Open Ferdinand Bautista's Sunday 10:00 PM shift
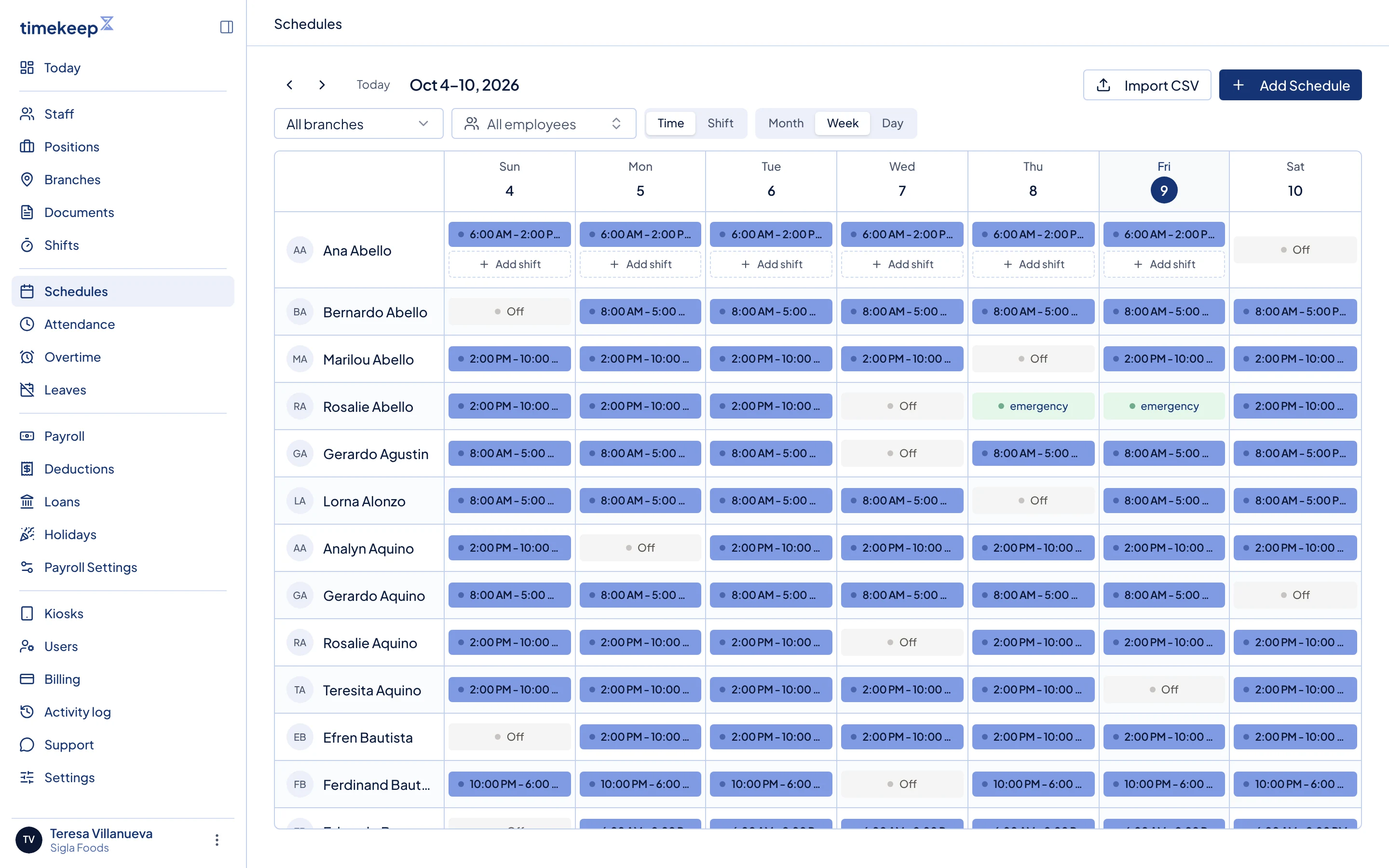The height and width of the screenshot is (868, 1389). coord(510,784)
